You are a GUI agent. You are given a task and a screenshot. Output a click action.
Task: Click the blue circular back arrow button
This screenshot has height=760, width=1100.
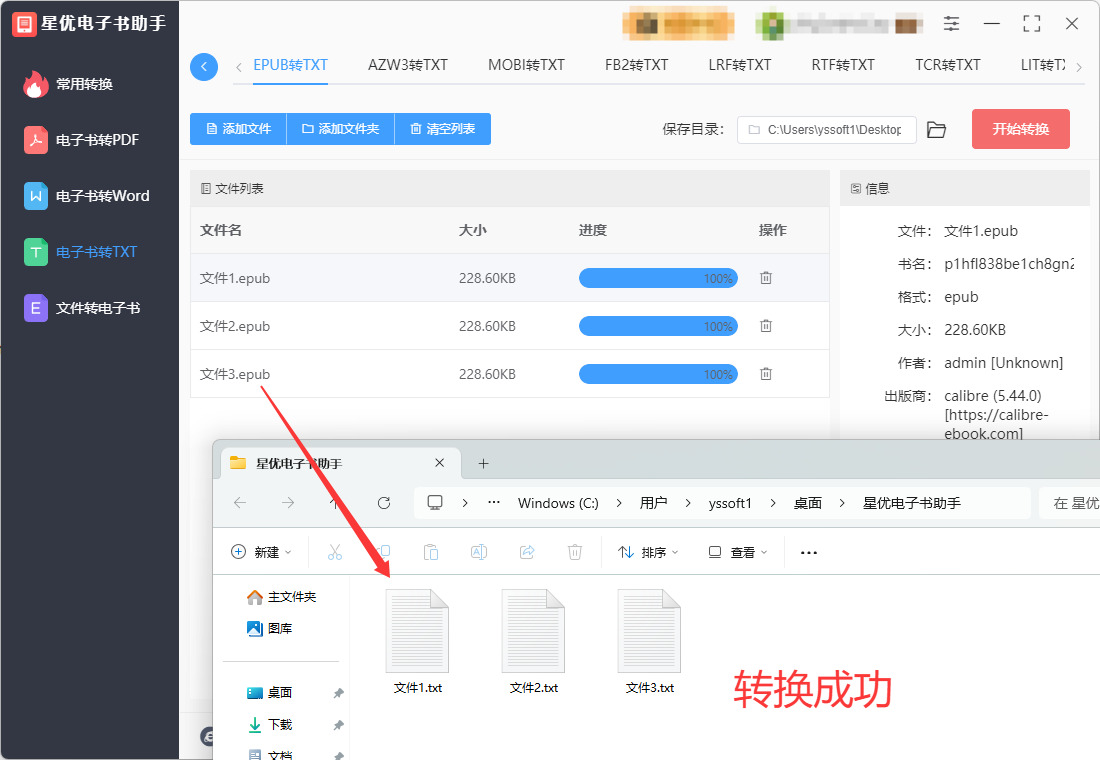click(203, 67)
